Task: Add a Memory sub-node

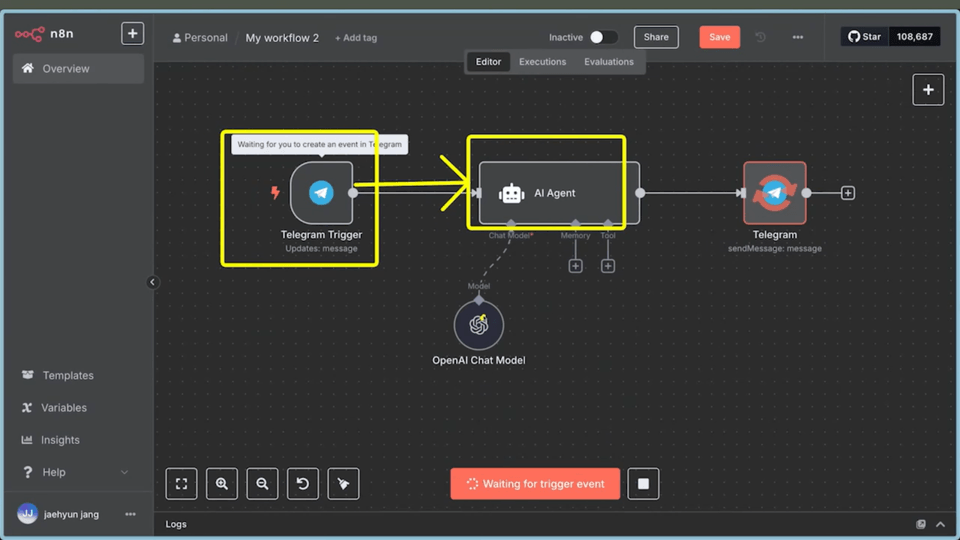Action: 576,266
